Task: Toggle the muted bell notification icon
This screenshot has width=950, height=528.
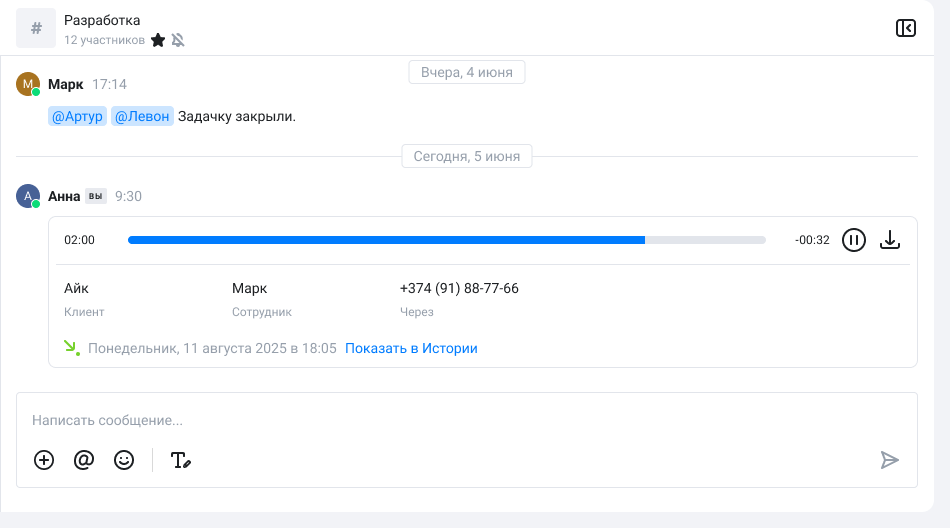Action: (x=178, y=40)
